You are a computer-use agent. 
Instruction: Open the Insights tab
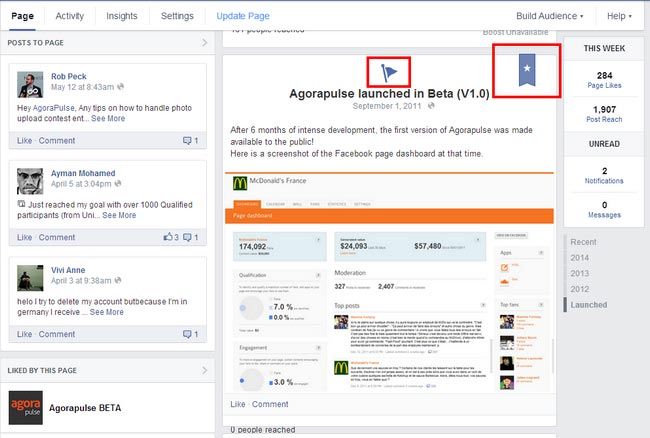pos(121,16)
